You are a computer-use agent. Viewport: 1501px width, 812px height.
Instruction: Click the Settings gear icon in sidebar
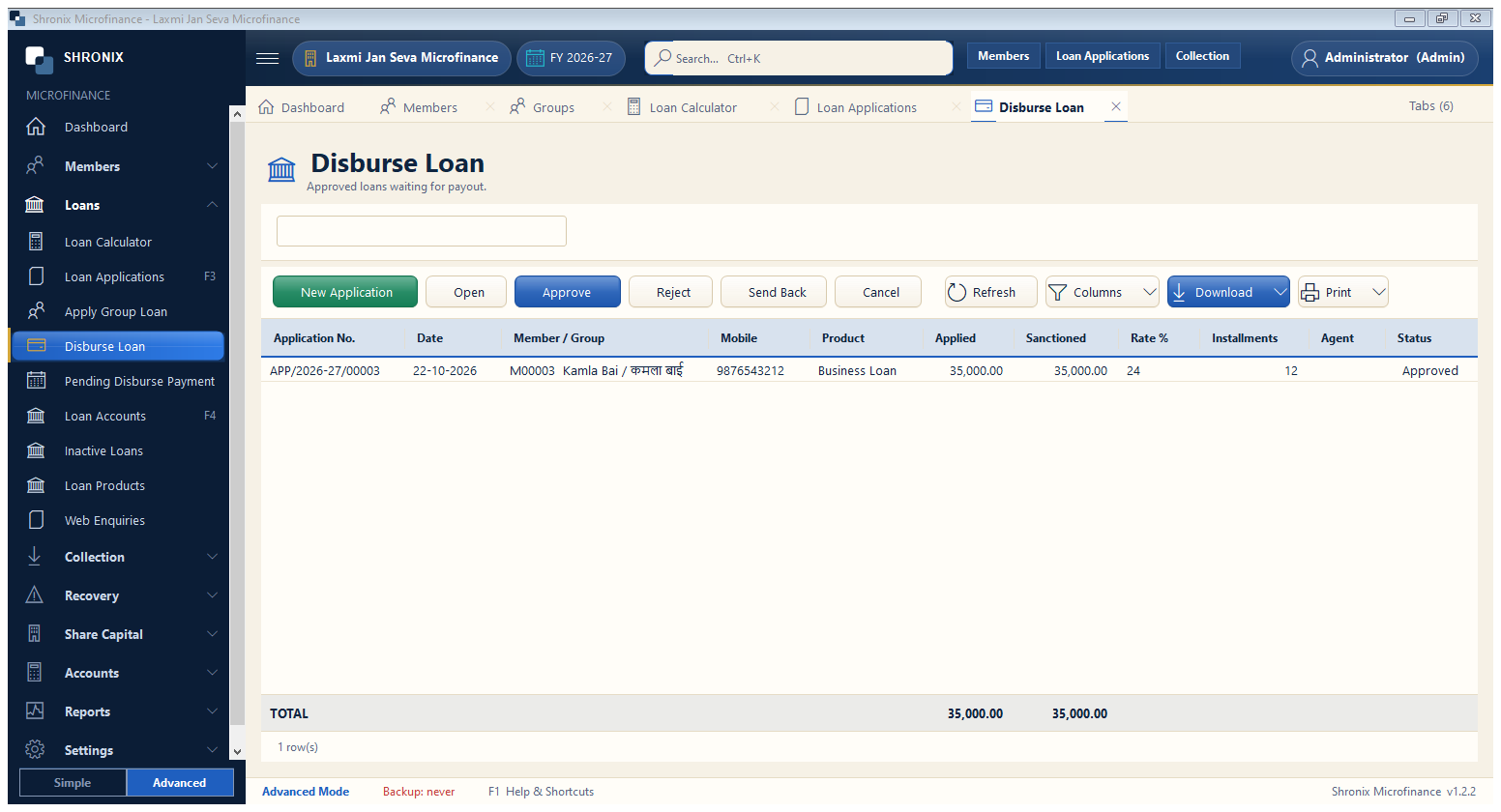pos(35,750)
